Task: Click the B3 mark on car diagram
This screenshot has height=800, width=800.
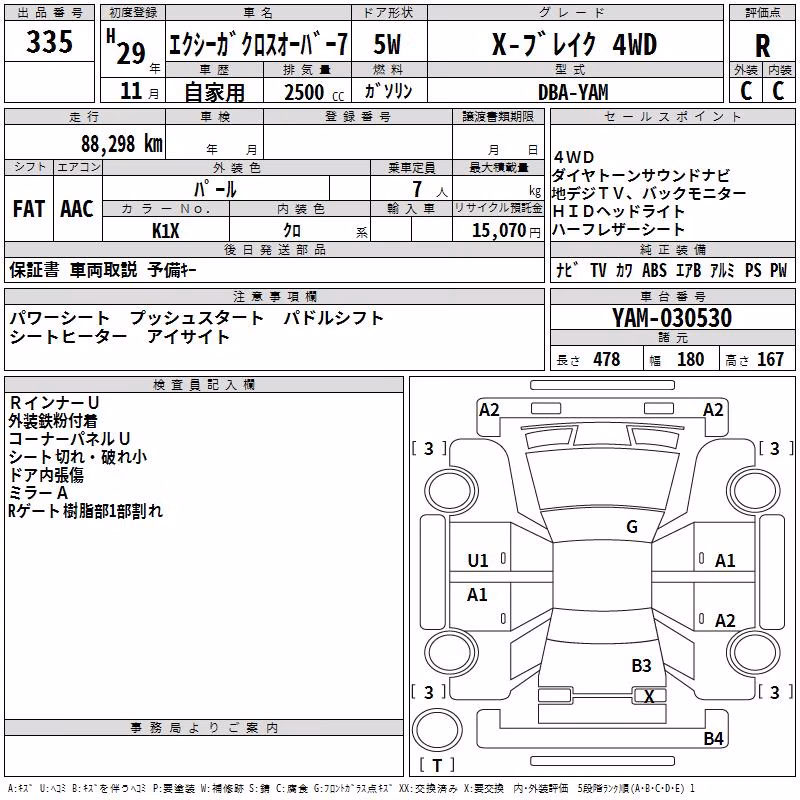Action: [x=641, y=665]
